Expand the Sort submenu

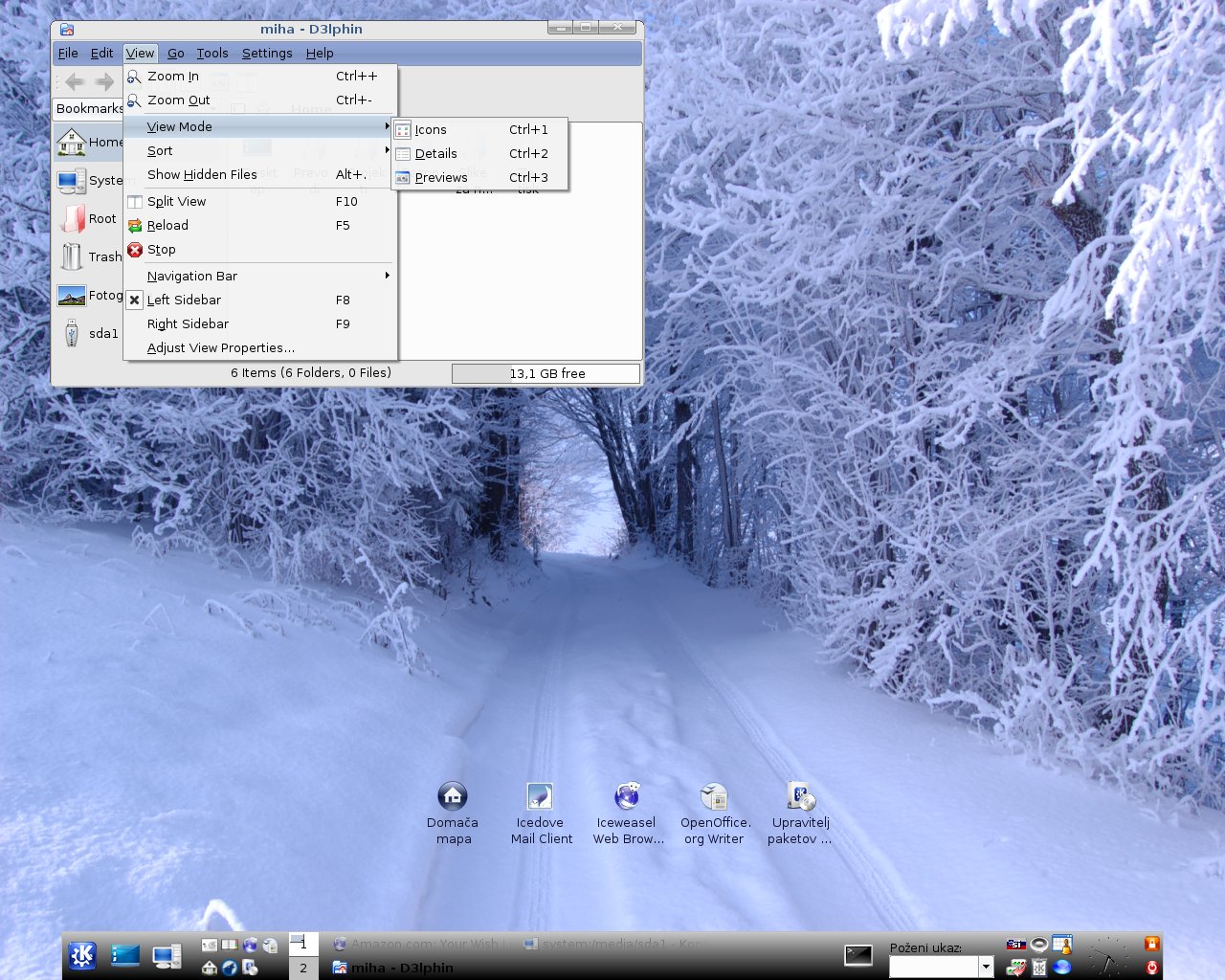[259, 151]
